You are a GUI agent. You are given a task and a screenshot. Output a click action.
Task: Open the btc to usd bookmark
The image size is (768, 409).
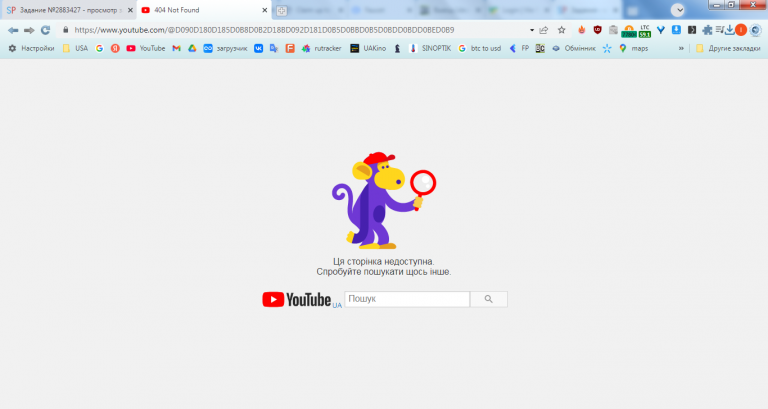[480, 48]
